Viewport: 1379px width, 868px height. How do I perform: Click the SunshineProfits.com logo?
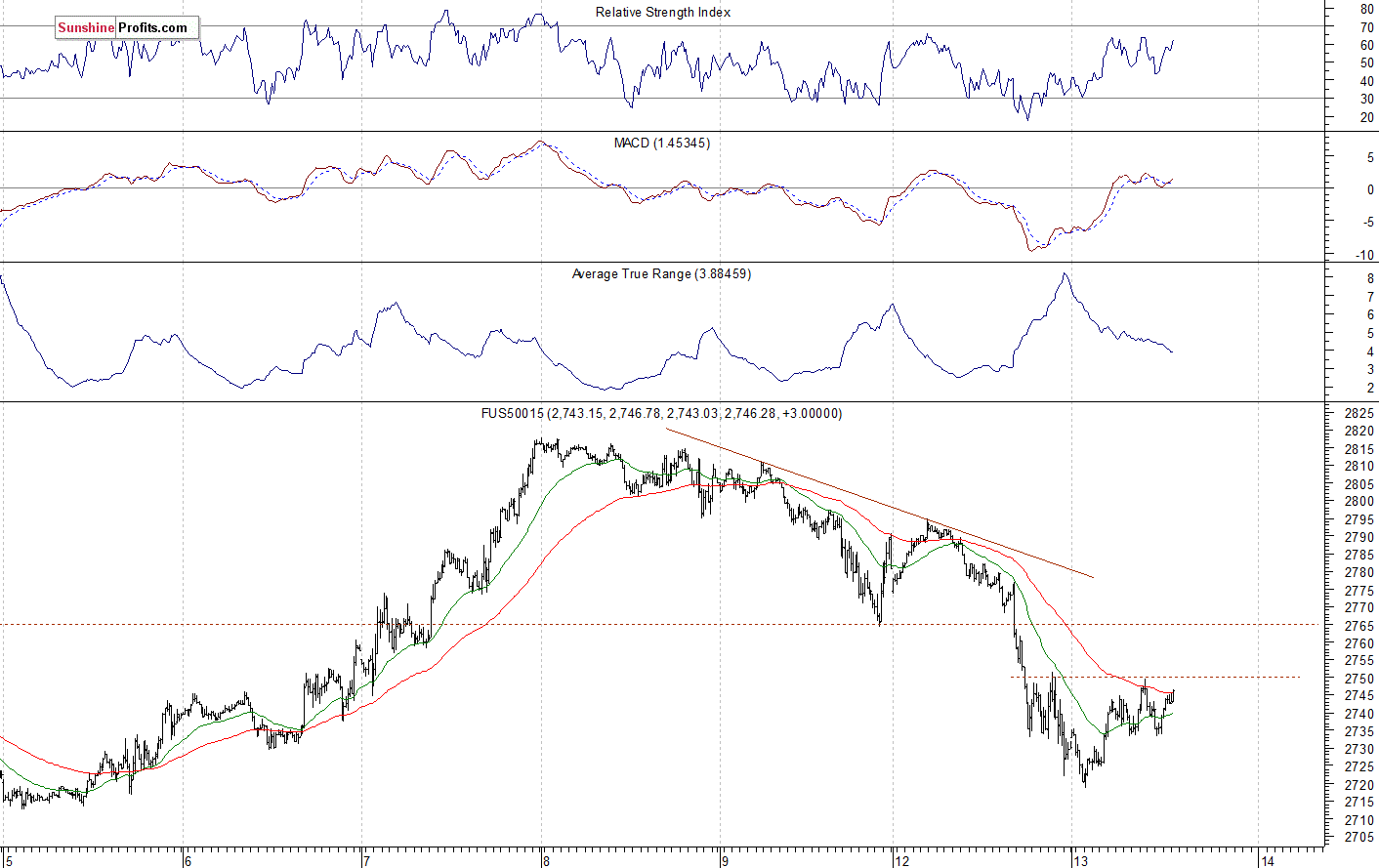tap(127, 27)
